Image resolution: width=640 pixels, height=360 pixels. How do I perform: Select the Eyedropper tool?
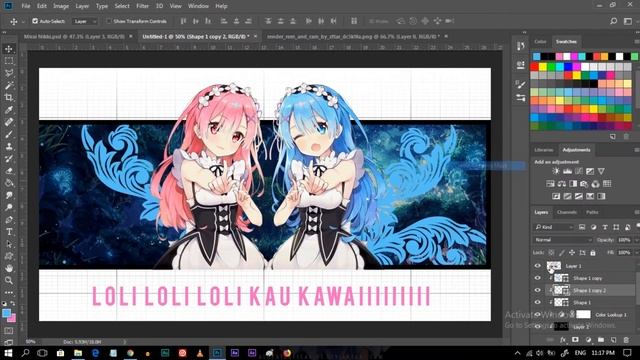pos(9,110)
